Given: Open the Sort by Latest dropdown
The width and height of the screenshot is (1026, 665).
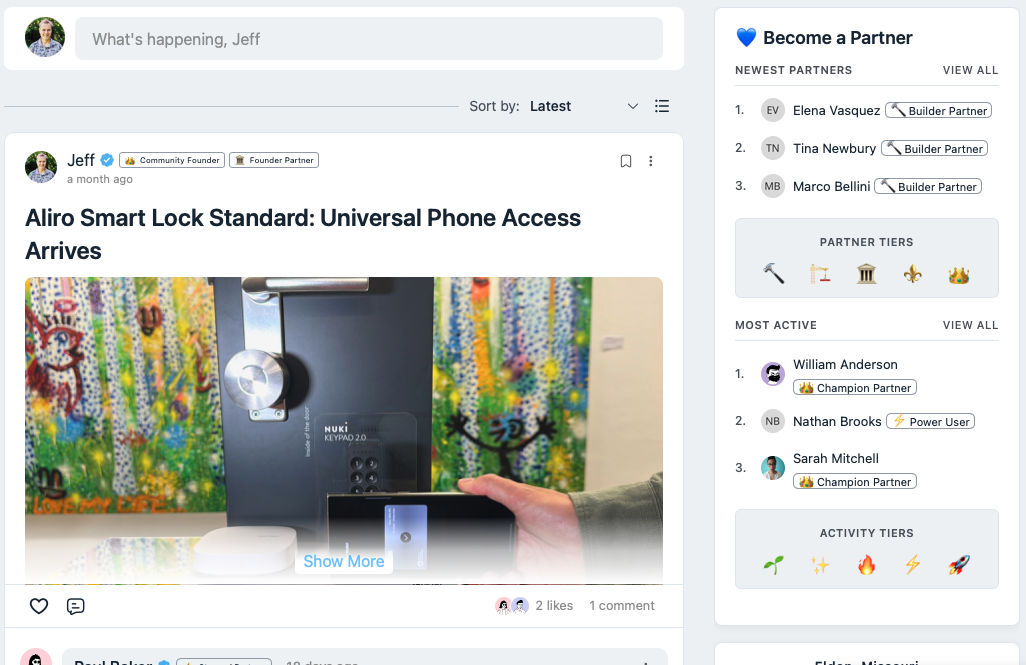Looking at the screenshot, I should (584, 106).
